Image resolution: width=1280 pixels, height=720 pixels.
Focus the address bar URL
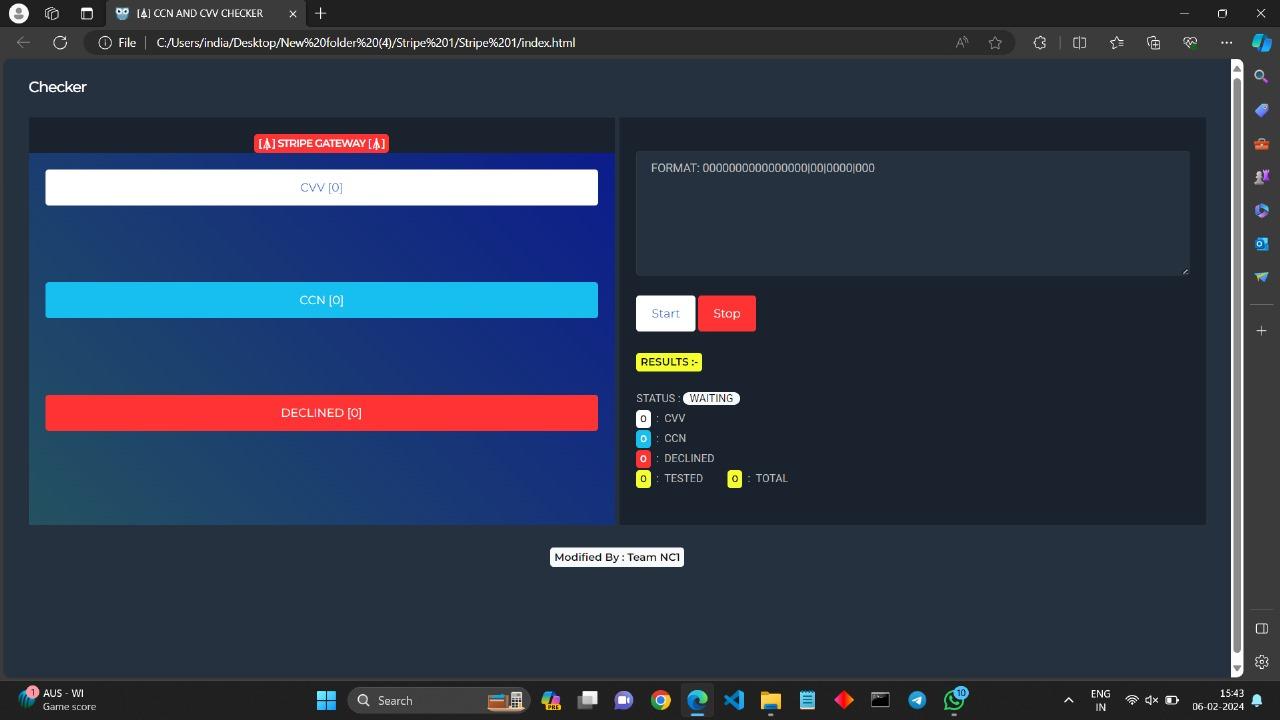(366, 42)
